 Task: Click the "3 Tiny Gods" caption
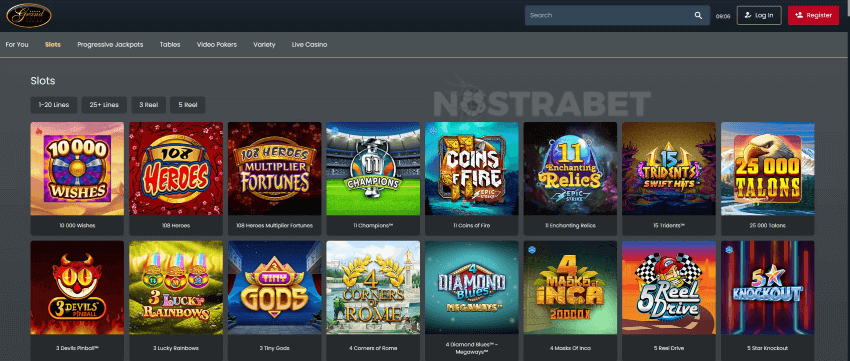tap(274, 348)
